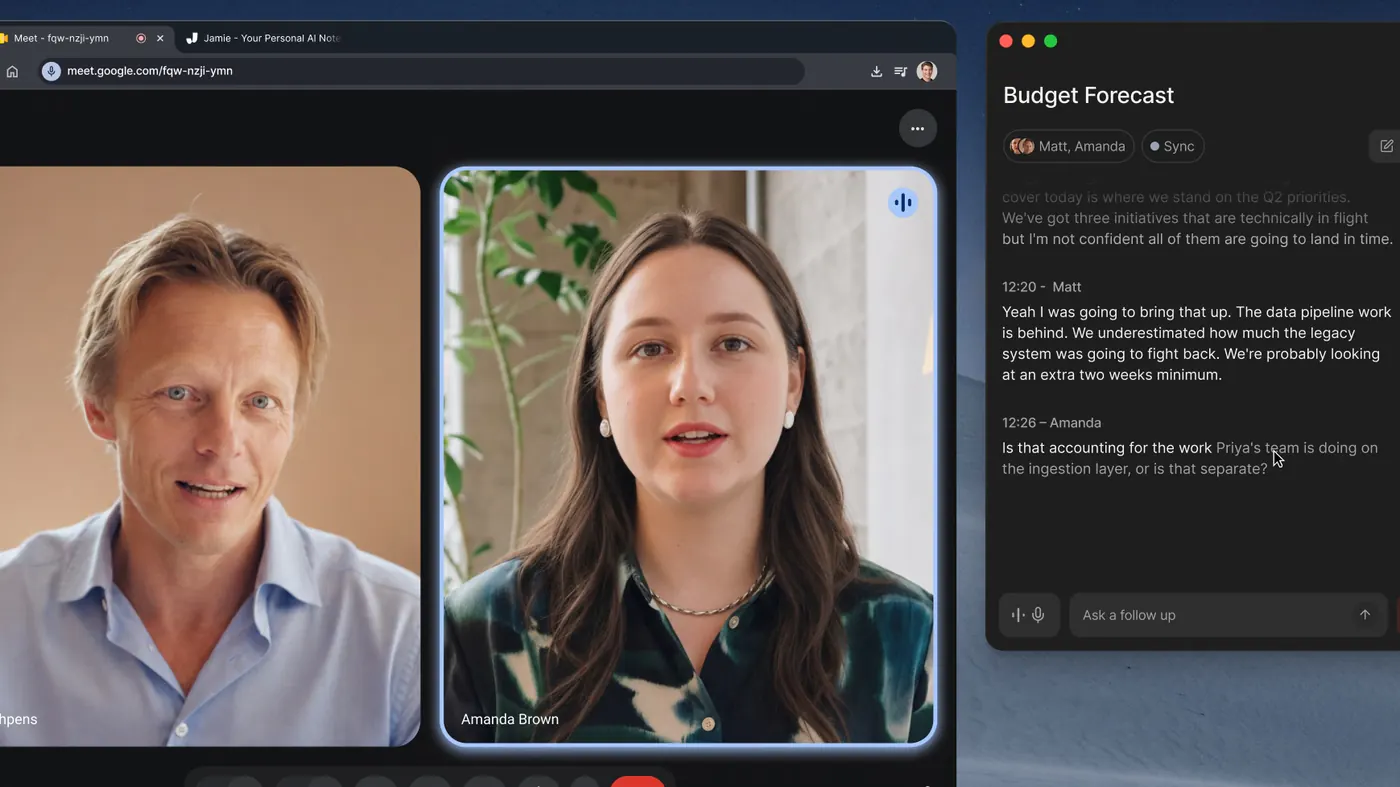Screen dimensions: 1400x787
Task: Select the man's video tile on the left
Action: tap(210, 456)
